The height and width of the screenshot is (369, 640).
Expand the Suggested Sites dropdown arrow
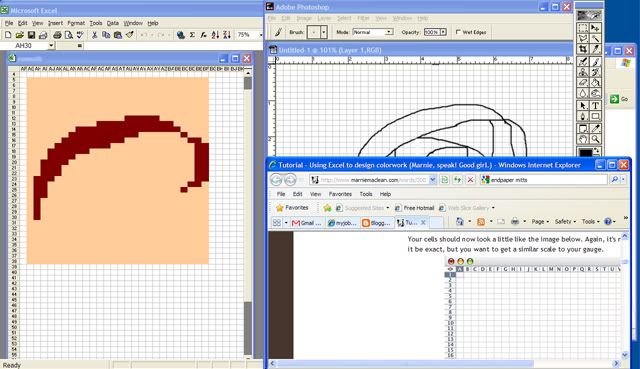(388, 208)
